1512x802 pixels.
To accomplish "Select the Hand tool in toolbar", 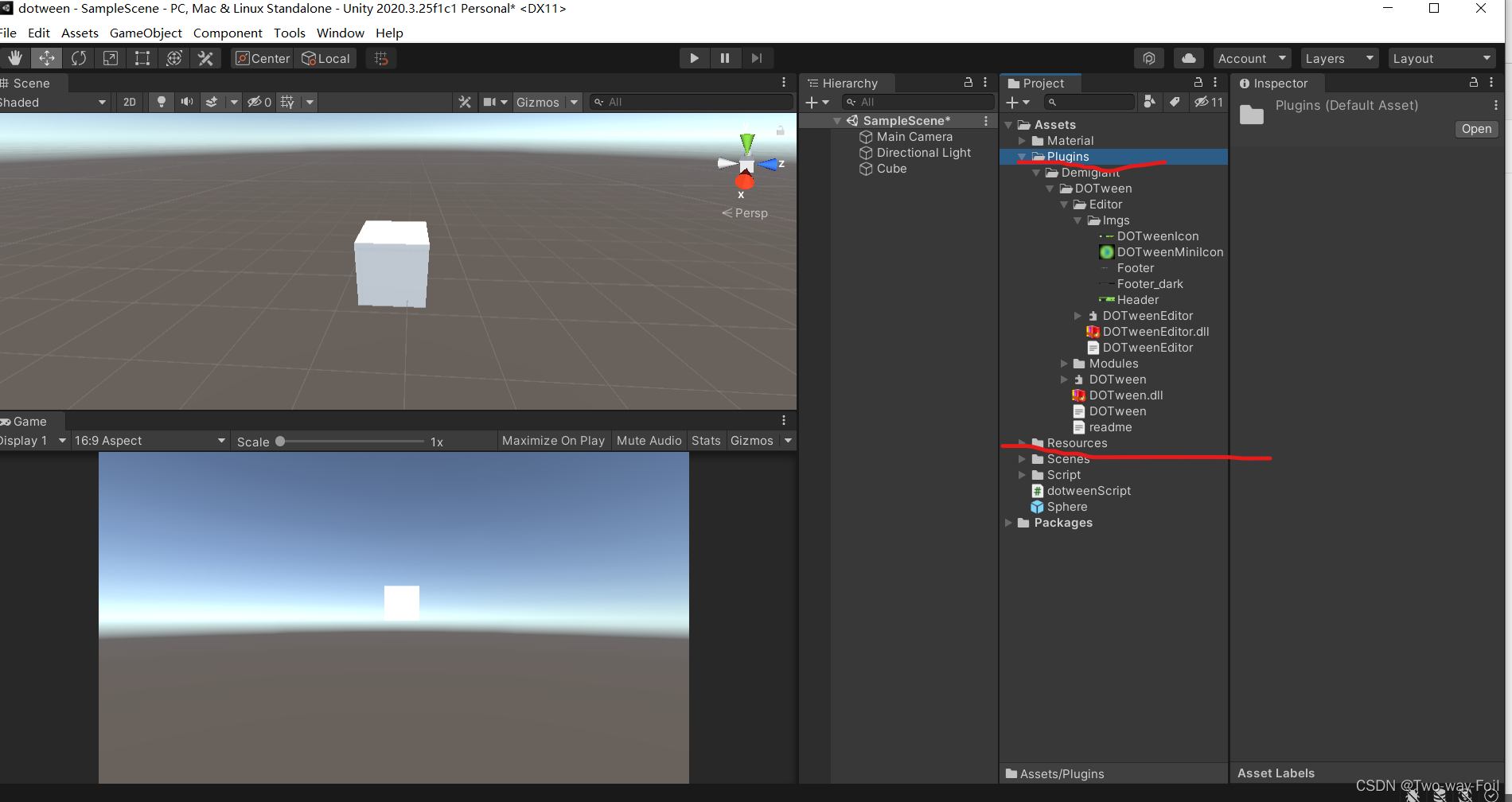I will [x=15, y=58].
